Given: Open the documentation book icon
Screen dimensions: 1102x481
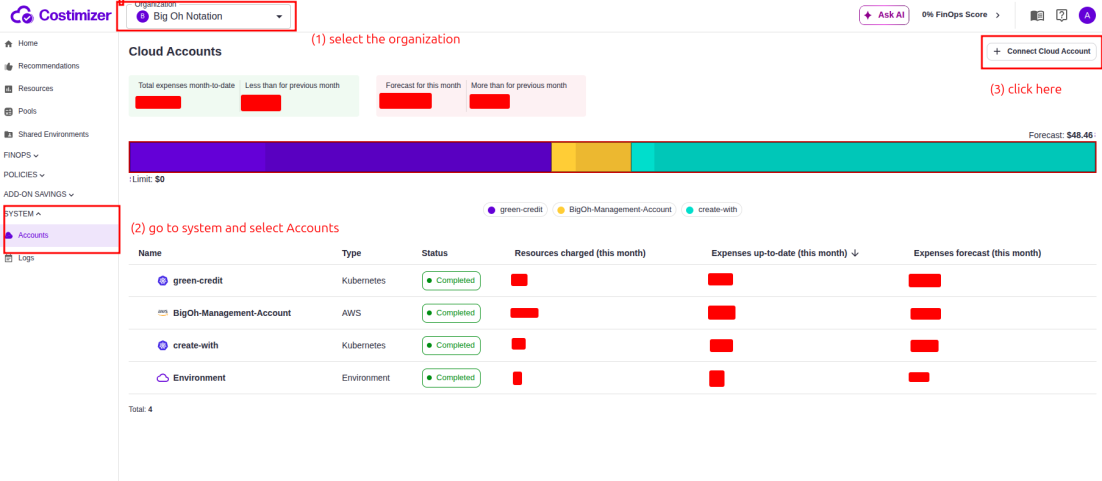Looking at the screenshot, I should (1037, 15).
